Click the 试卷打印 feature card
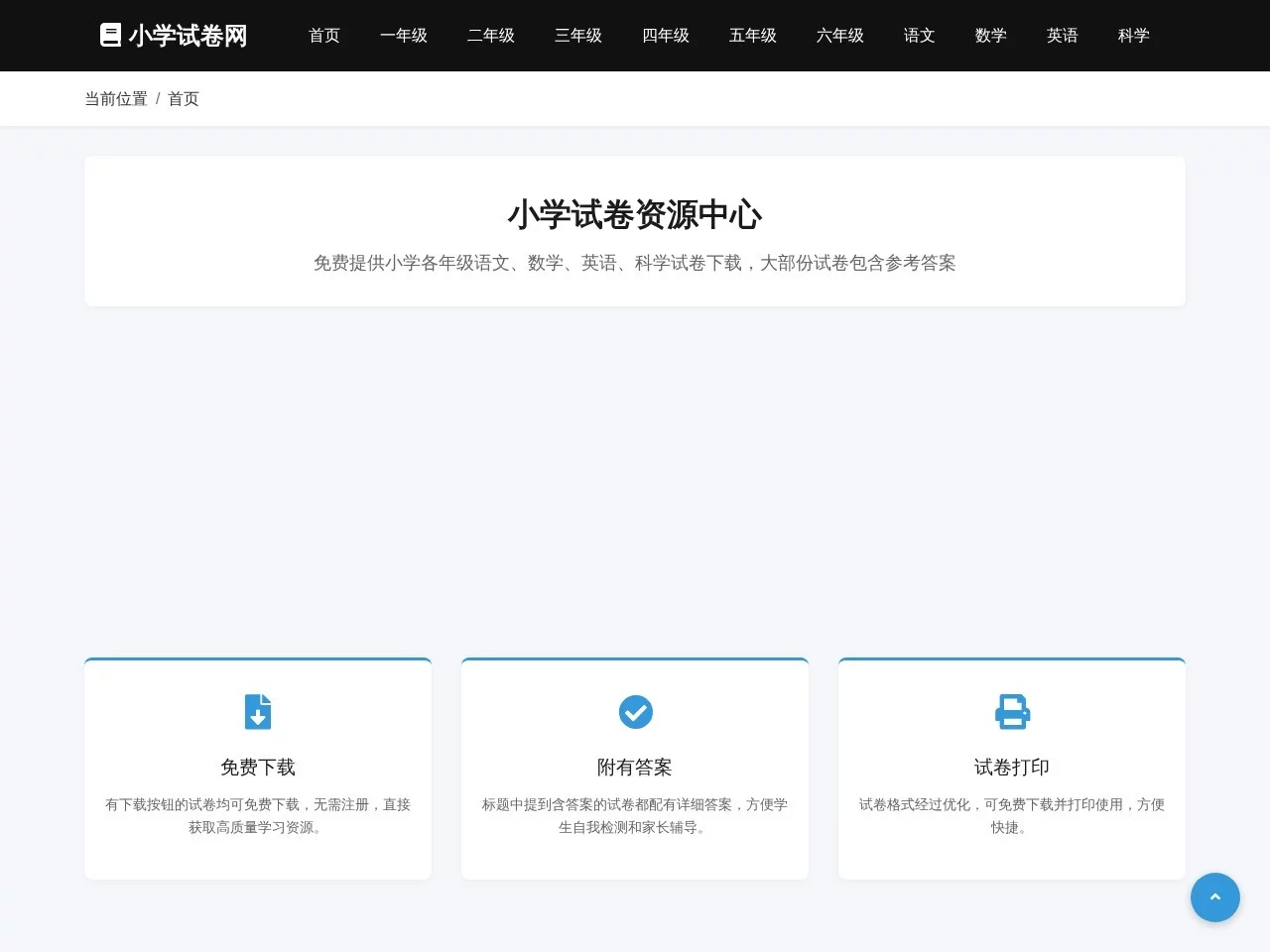Image resolution: width=1270 pixels, height=952 pixels. pos(1011,769)
